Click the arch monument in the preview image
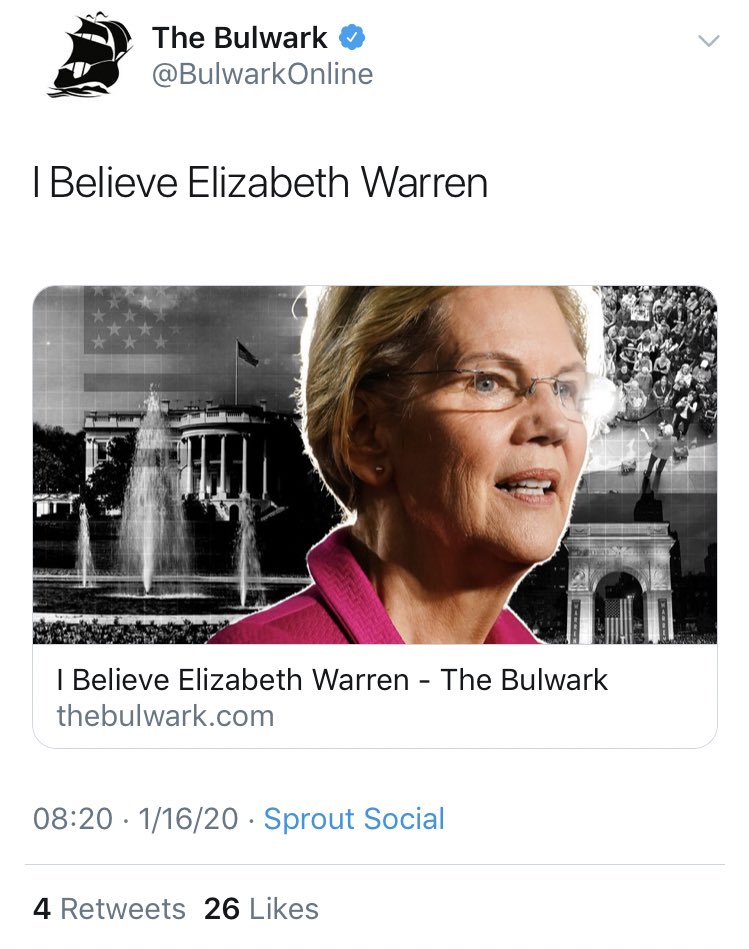 coord(620,581)
